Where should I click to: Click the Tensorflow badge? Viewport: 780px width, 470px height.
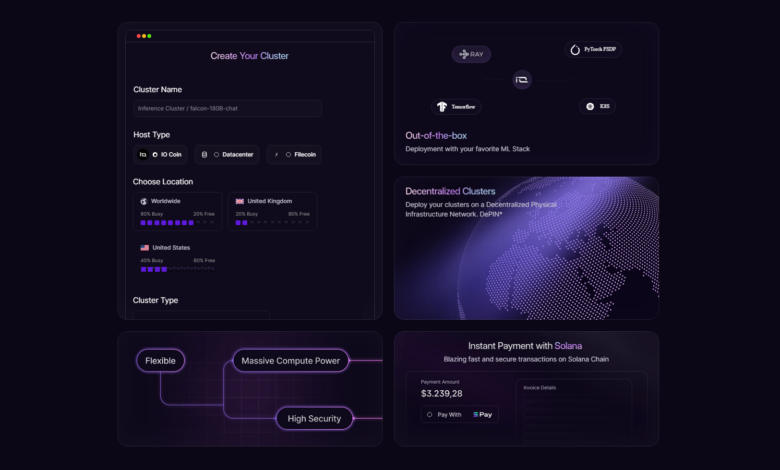click(x=459, y=106)
